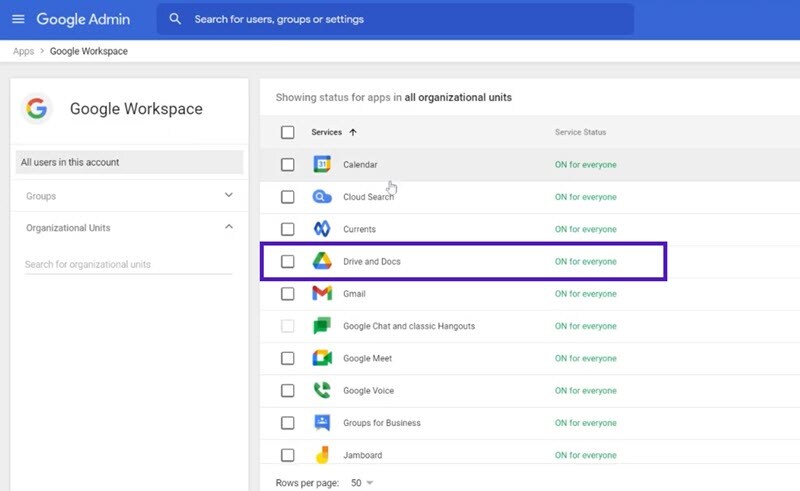Click Google Voice ON for everyone status

click(x=586, y=390)
